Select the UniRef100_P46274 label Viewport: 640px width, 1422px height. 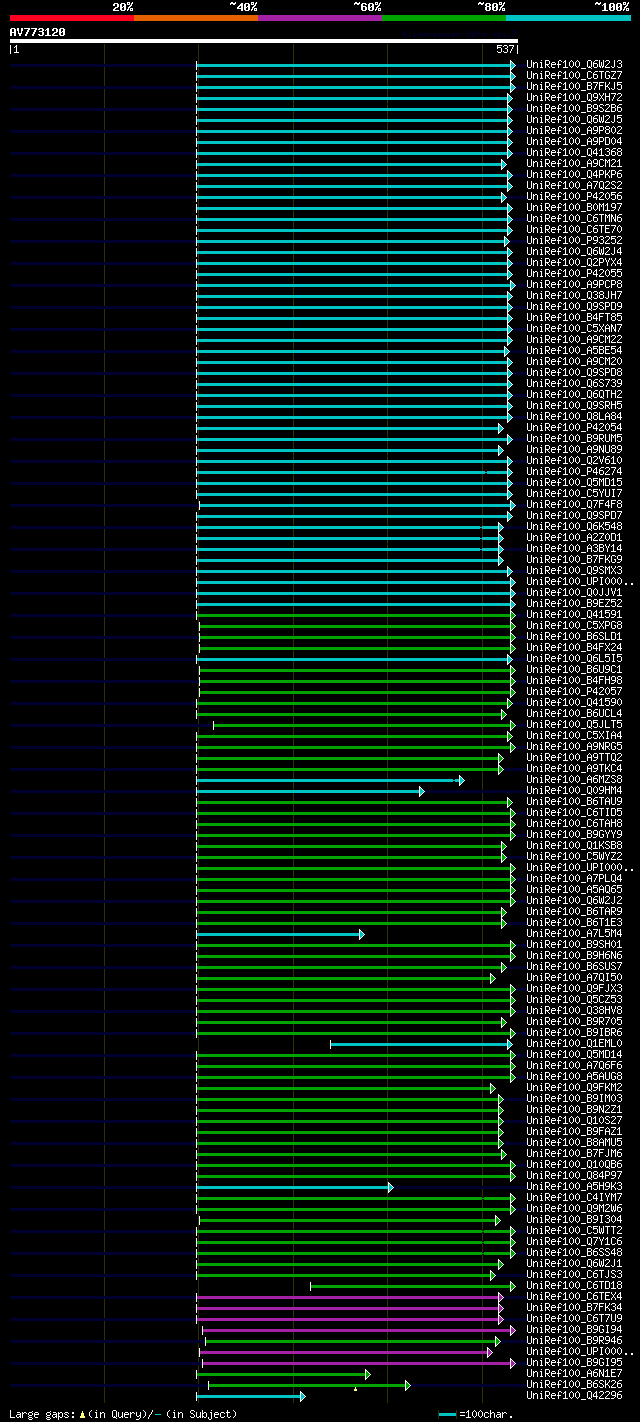tap(574, 471)
